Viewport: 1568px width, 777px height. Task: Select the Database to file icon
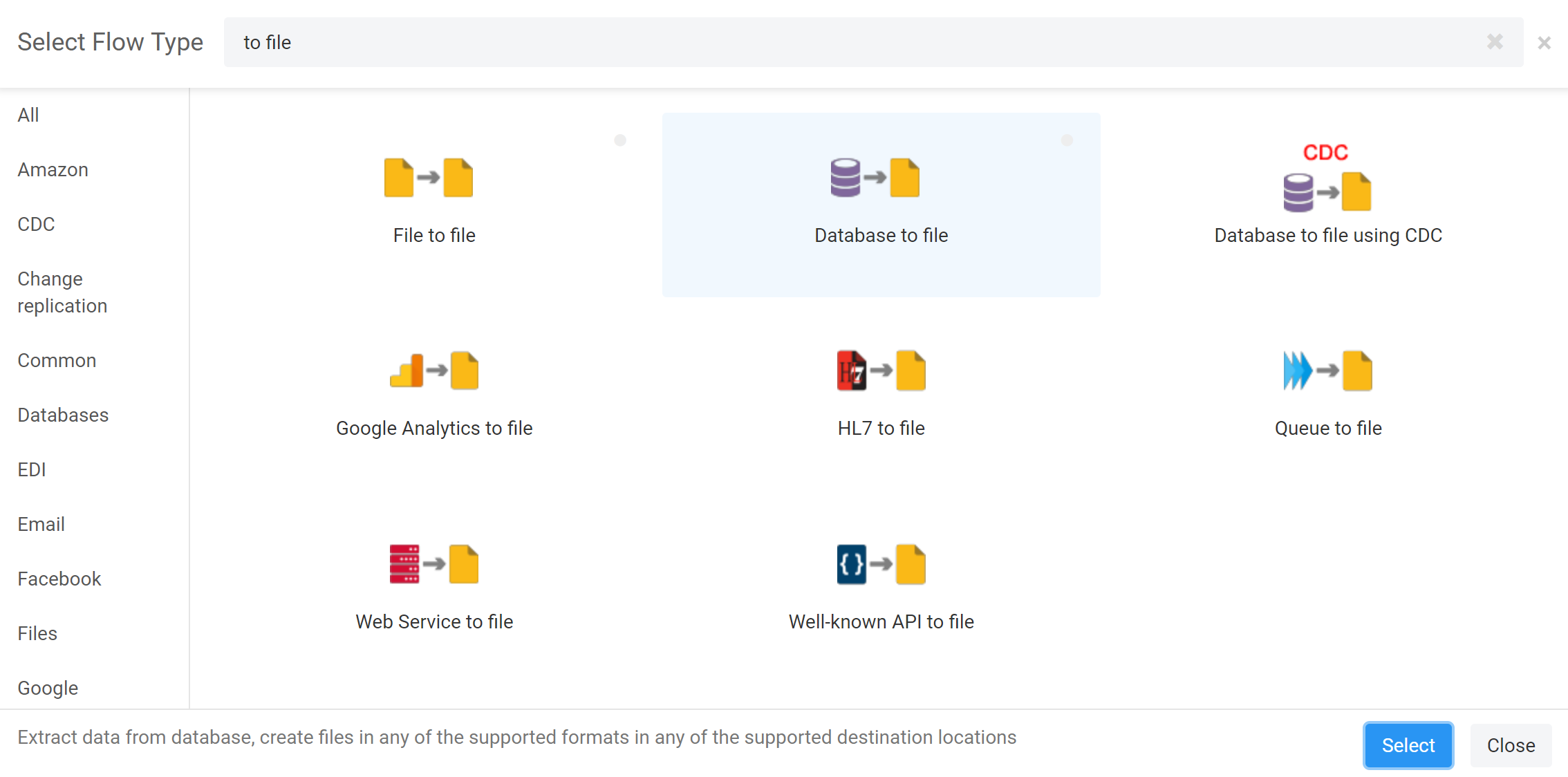pos(875,178)
